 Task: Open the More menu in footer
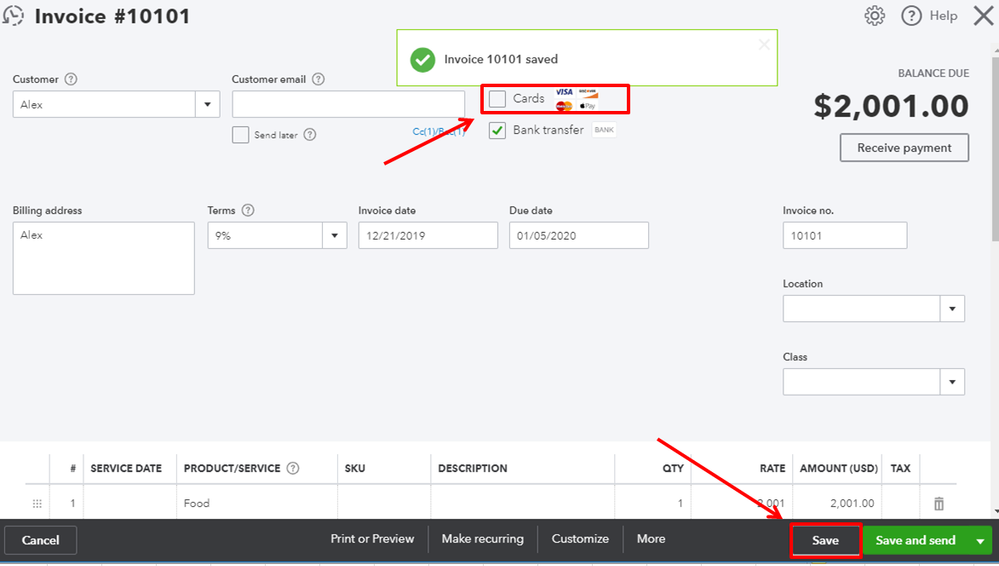650,539
